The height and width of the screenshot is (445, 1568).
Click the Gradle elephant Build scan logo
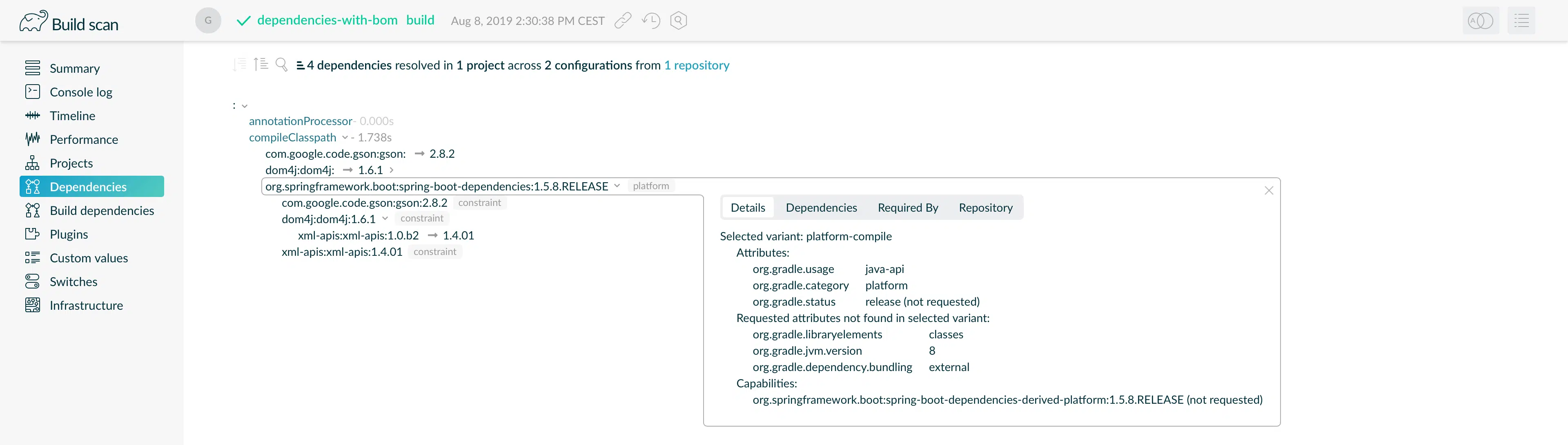point(69,22)
